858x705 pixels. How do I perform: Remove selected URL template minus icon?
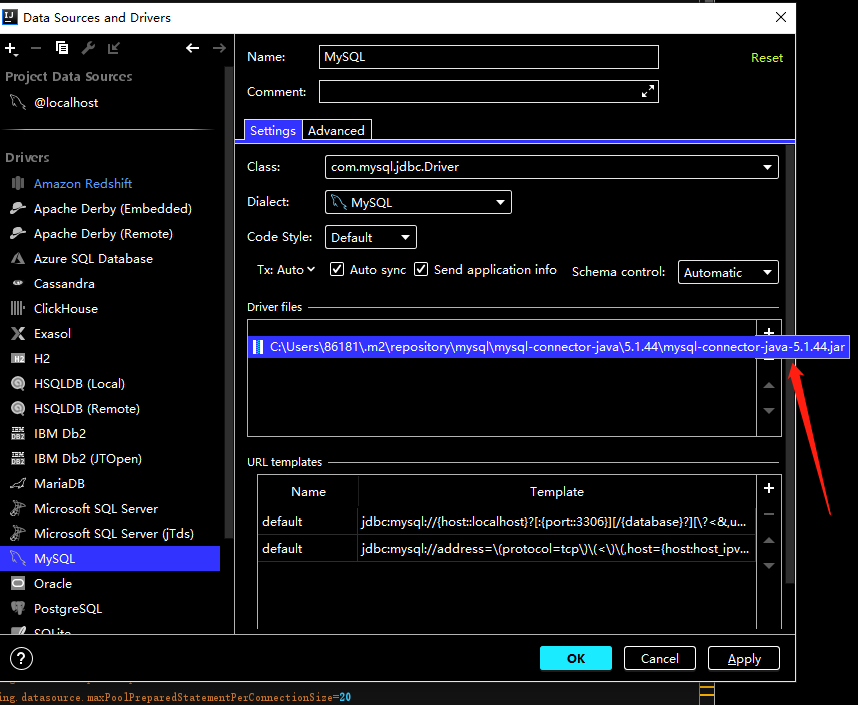coord(769,514)
